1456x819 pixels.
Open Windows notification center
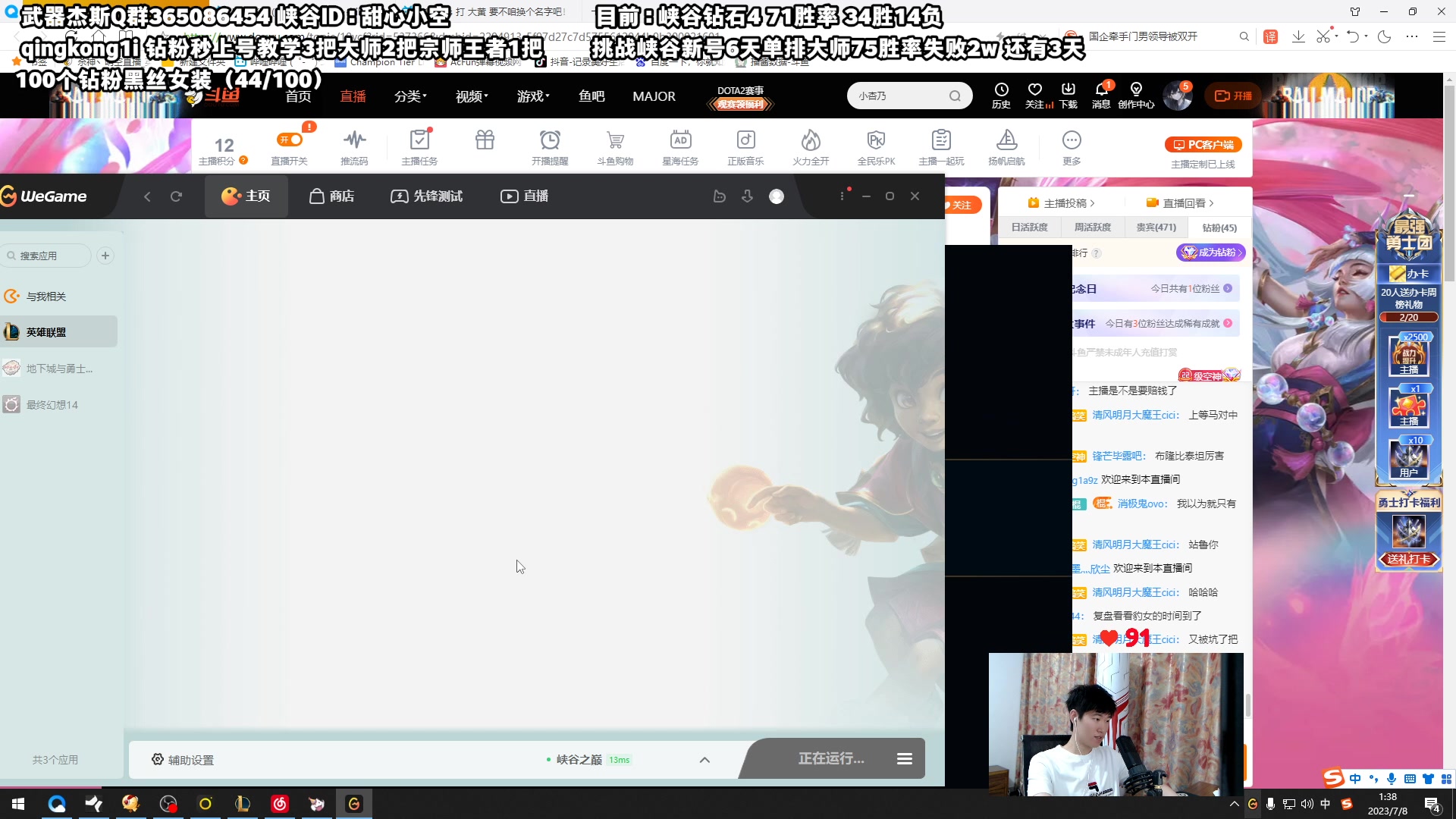coord(1432,805)
